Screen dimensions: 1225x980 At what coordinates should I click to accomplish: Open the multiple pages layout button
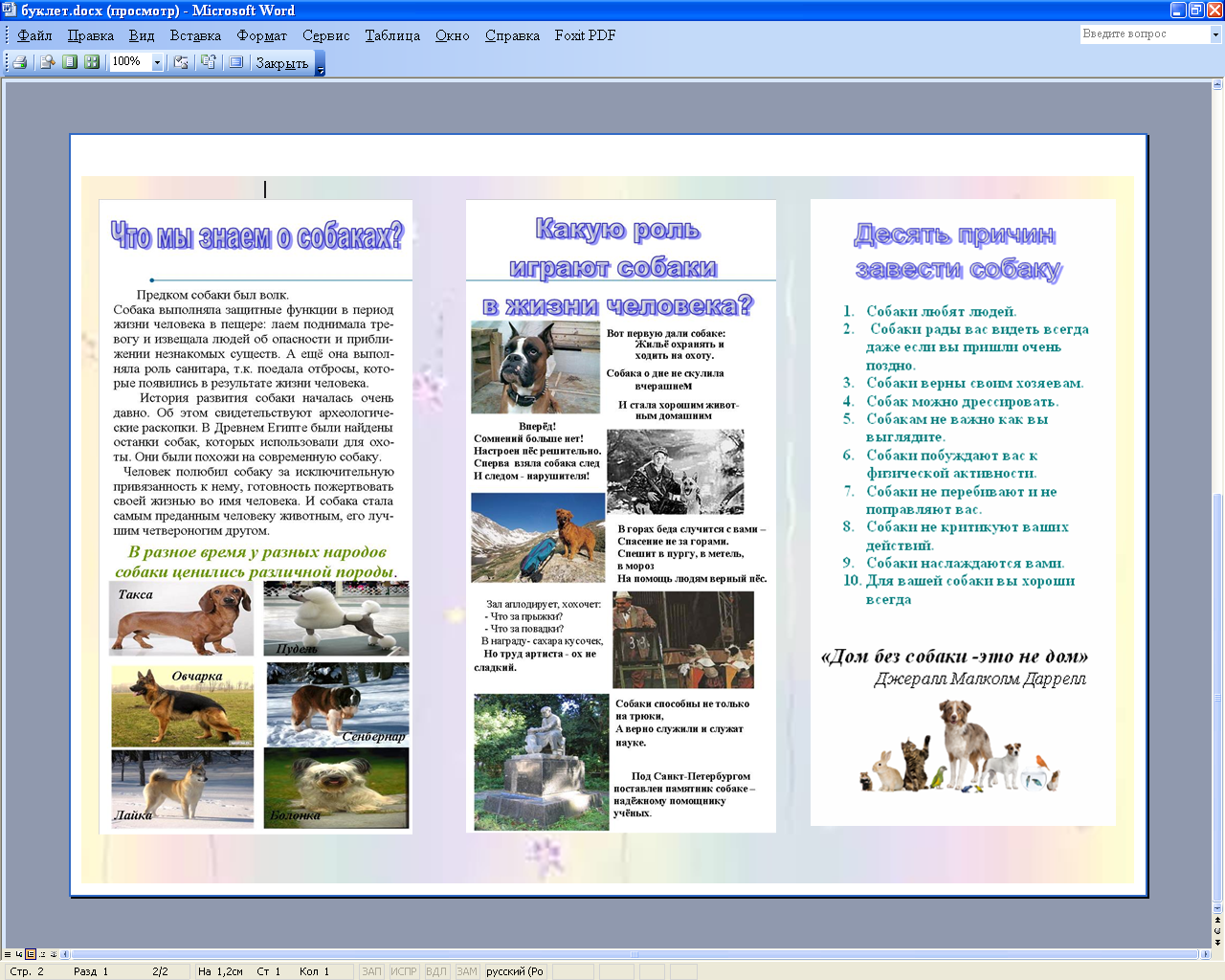(92, 62)
